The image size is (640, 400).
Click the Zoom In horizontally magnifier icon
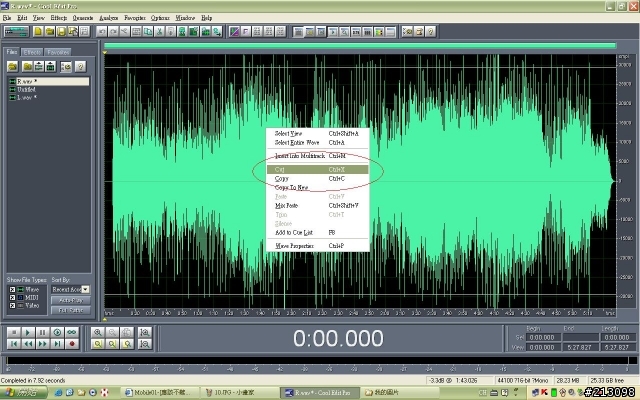98,332
